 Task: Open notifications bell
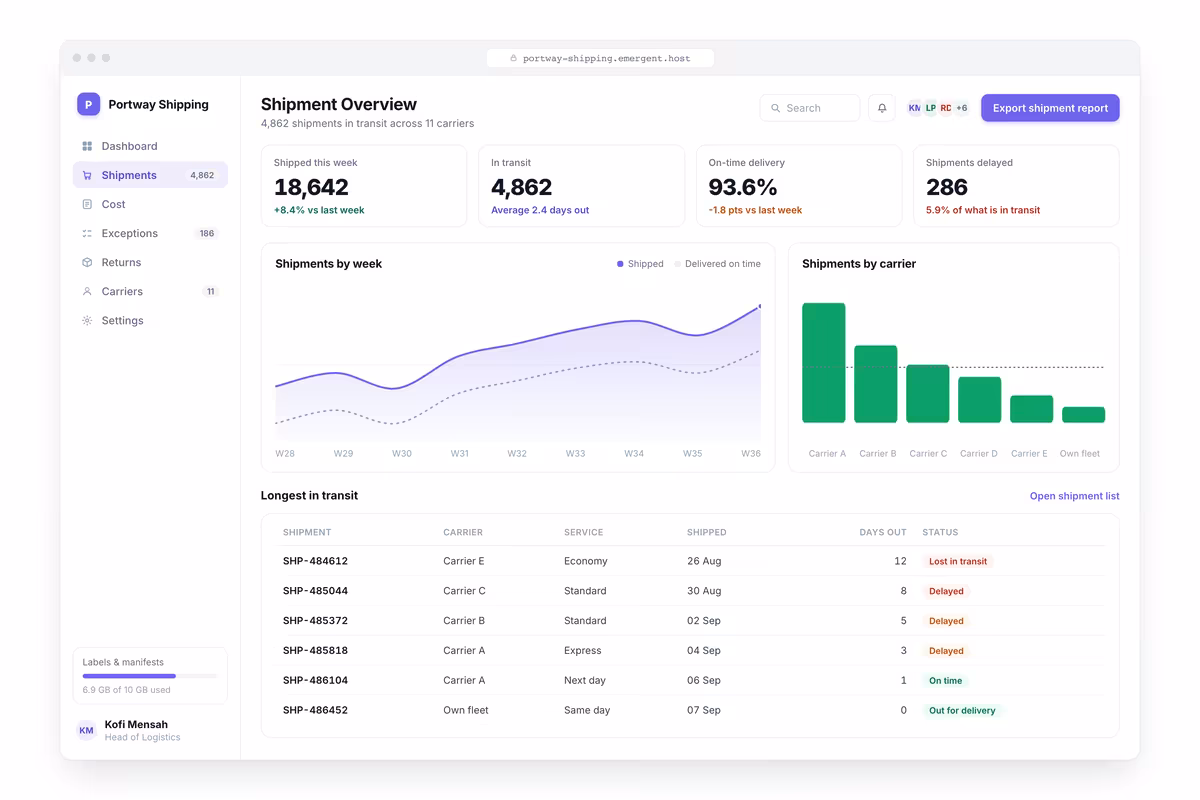point(882,108)
